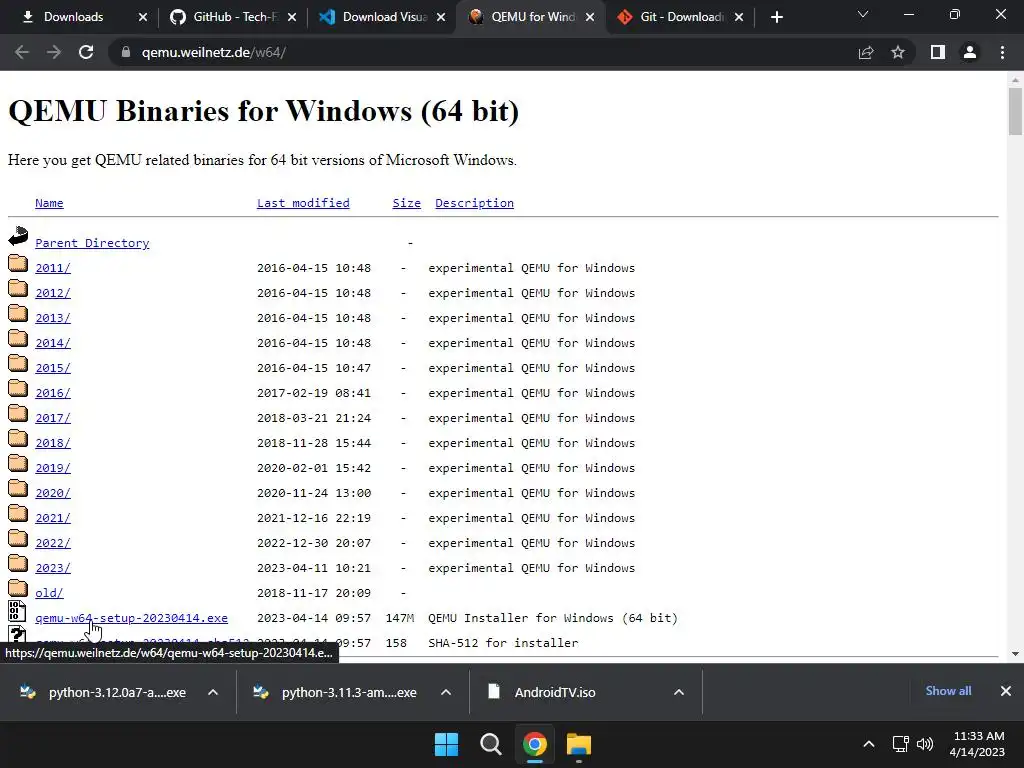Download qemu-w64-setup-20230414.exe
The height and width of the screenshot is (768, 1024).
pos(131,618)
